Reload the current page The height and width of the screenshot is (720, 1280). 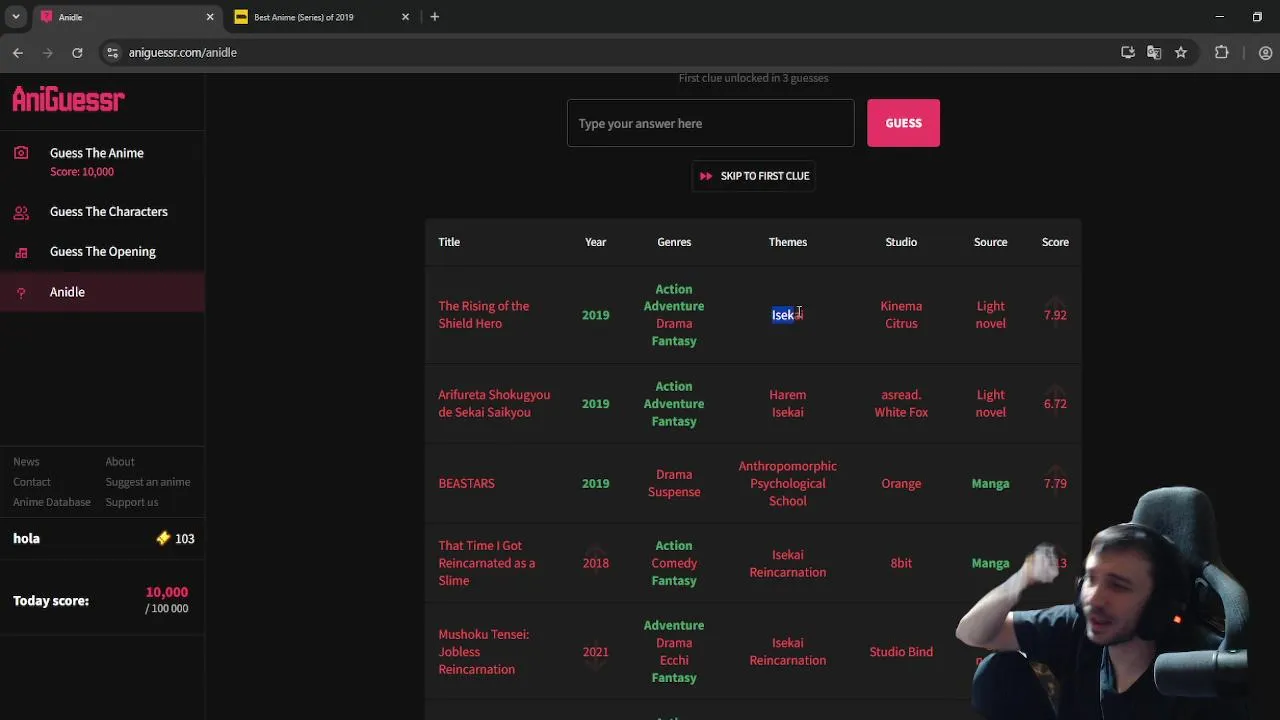pyautogui.click(x=77, y=52)
